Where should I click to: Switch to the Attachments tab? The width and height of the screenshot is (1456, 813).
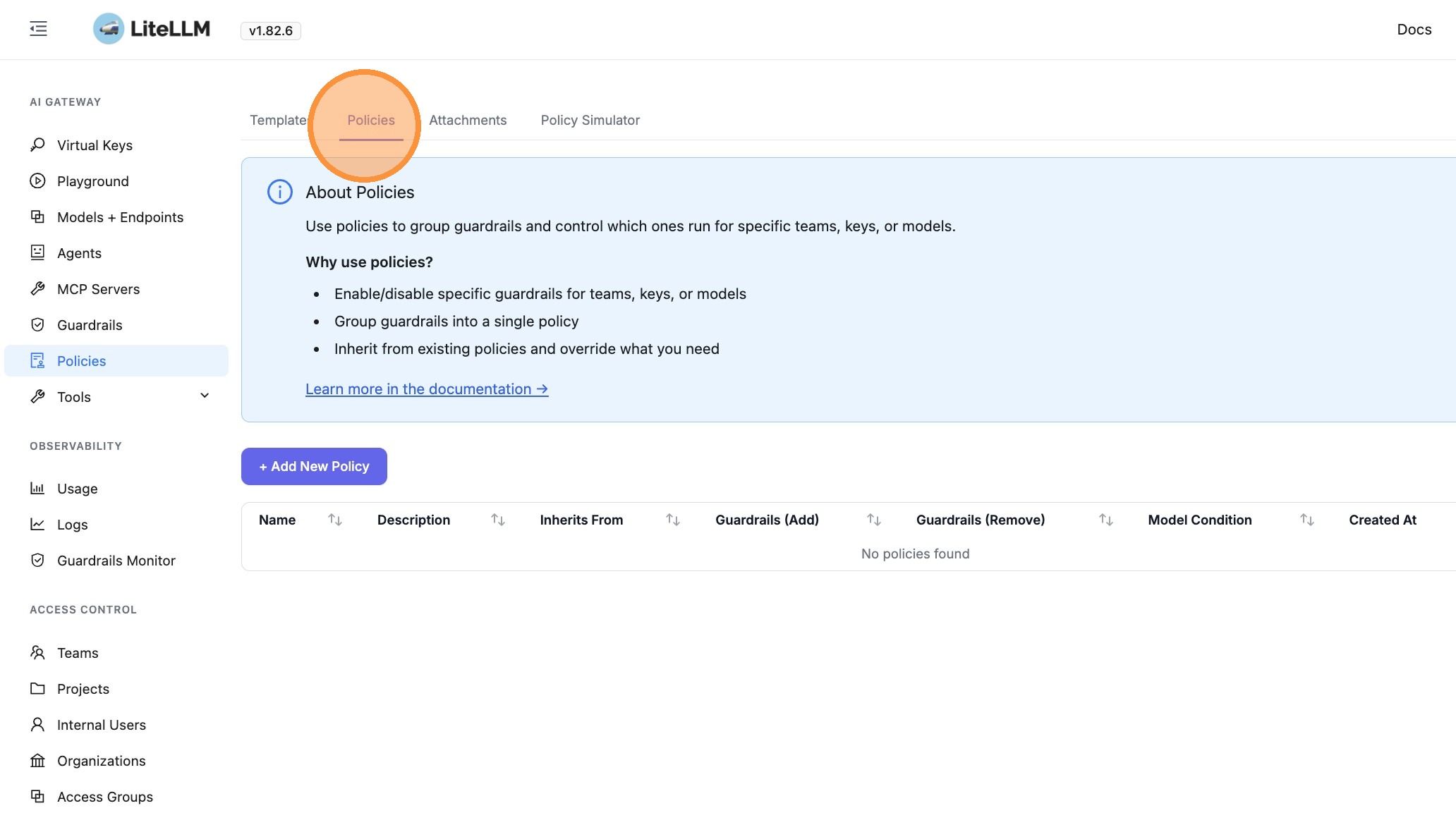pyautogui.click(x=468, y=120)
